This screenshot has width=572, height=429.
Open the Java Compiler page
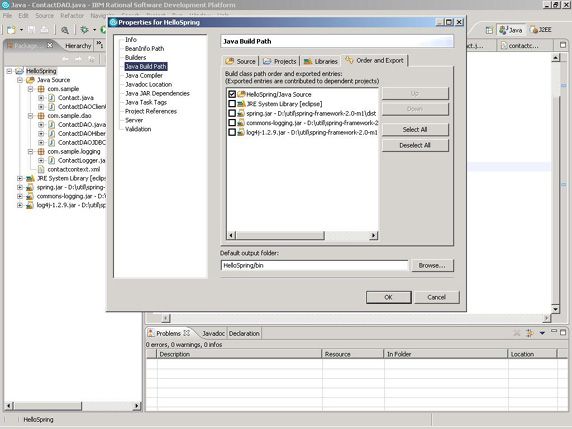[x=144, y=76]
